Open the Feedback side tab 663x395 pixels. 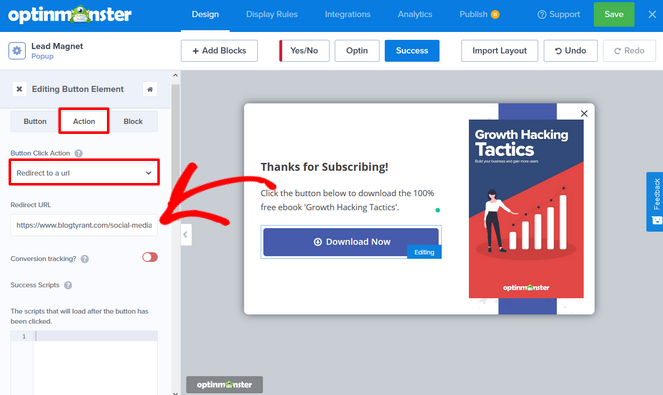655,202
